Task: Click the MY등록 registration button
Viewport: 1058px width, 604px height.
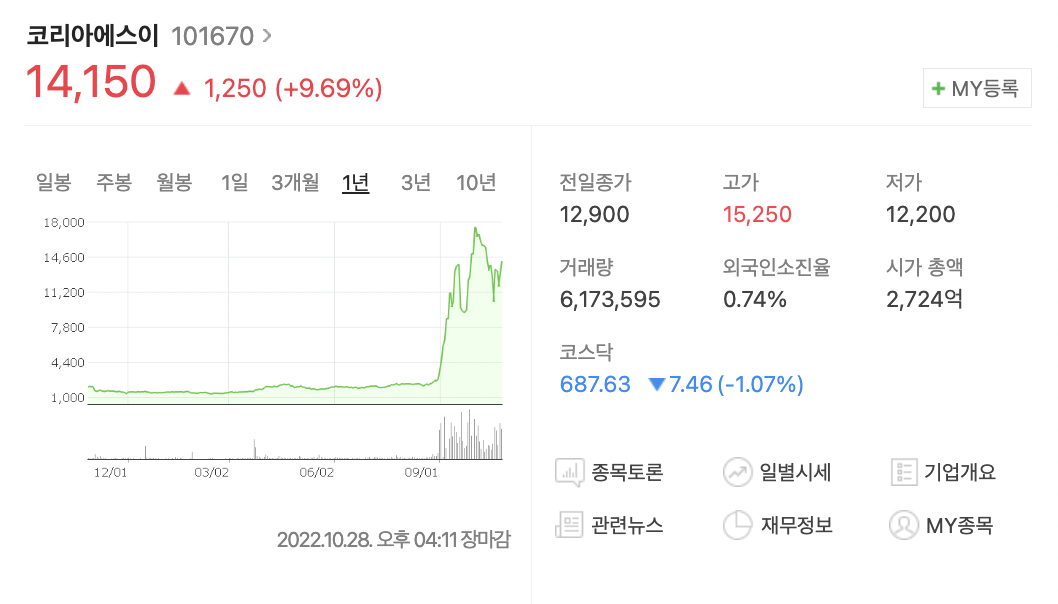Action: pyautogui.click(x=977, y=88)
